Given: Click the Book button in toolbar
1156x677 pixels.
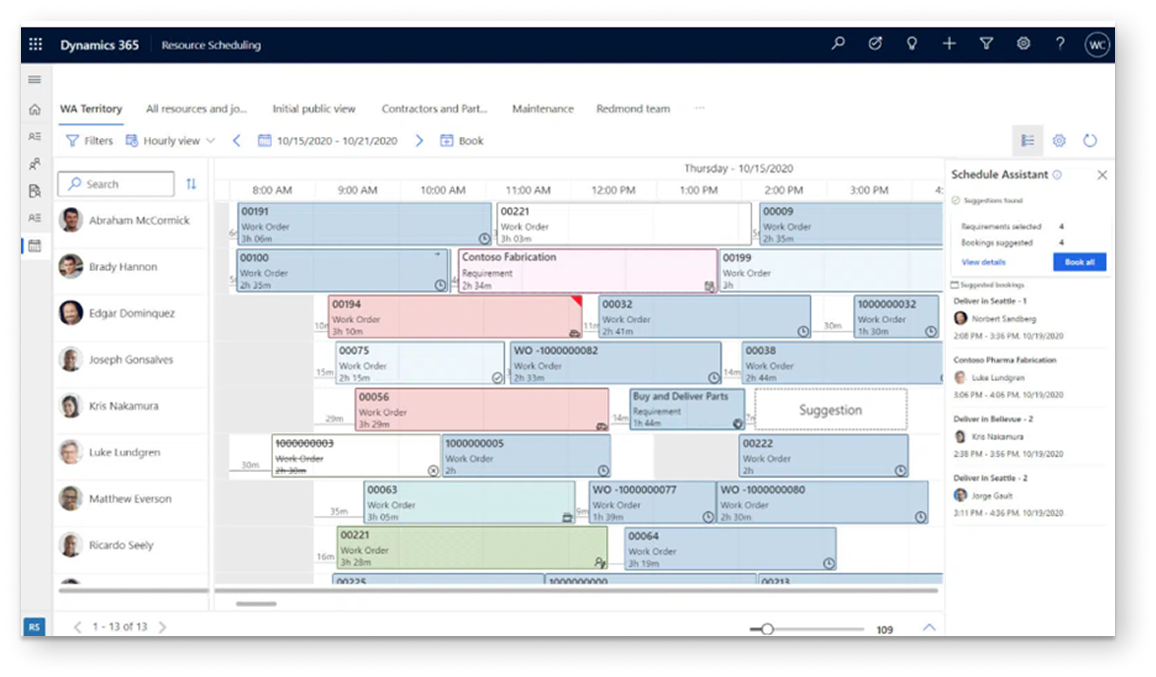Looking at the screenshot, I should coord(462,140).
